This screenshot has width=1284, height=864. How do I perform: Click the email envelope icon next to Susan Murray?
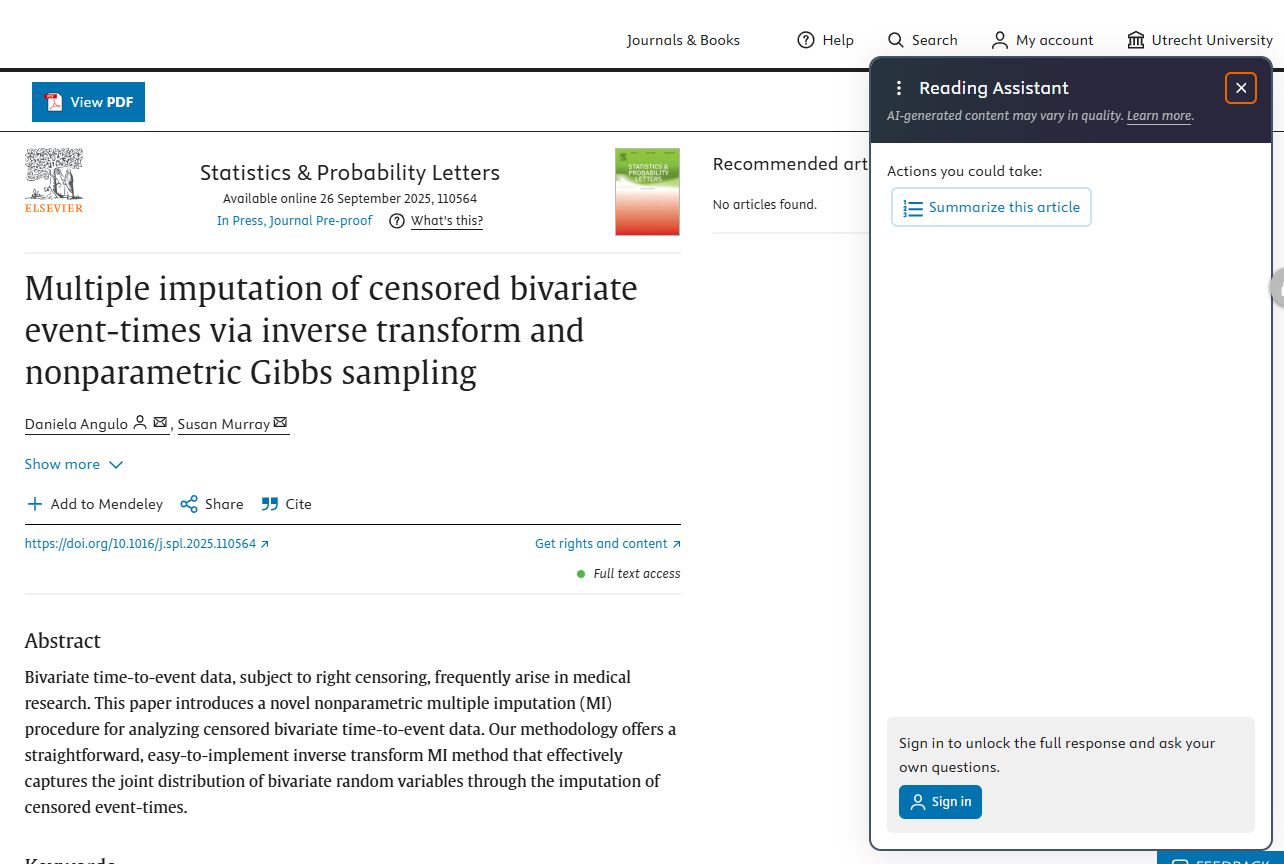tap(280, 423)
